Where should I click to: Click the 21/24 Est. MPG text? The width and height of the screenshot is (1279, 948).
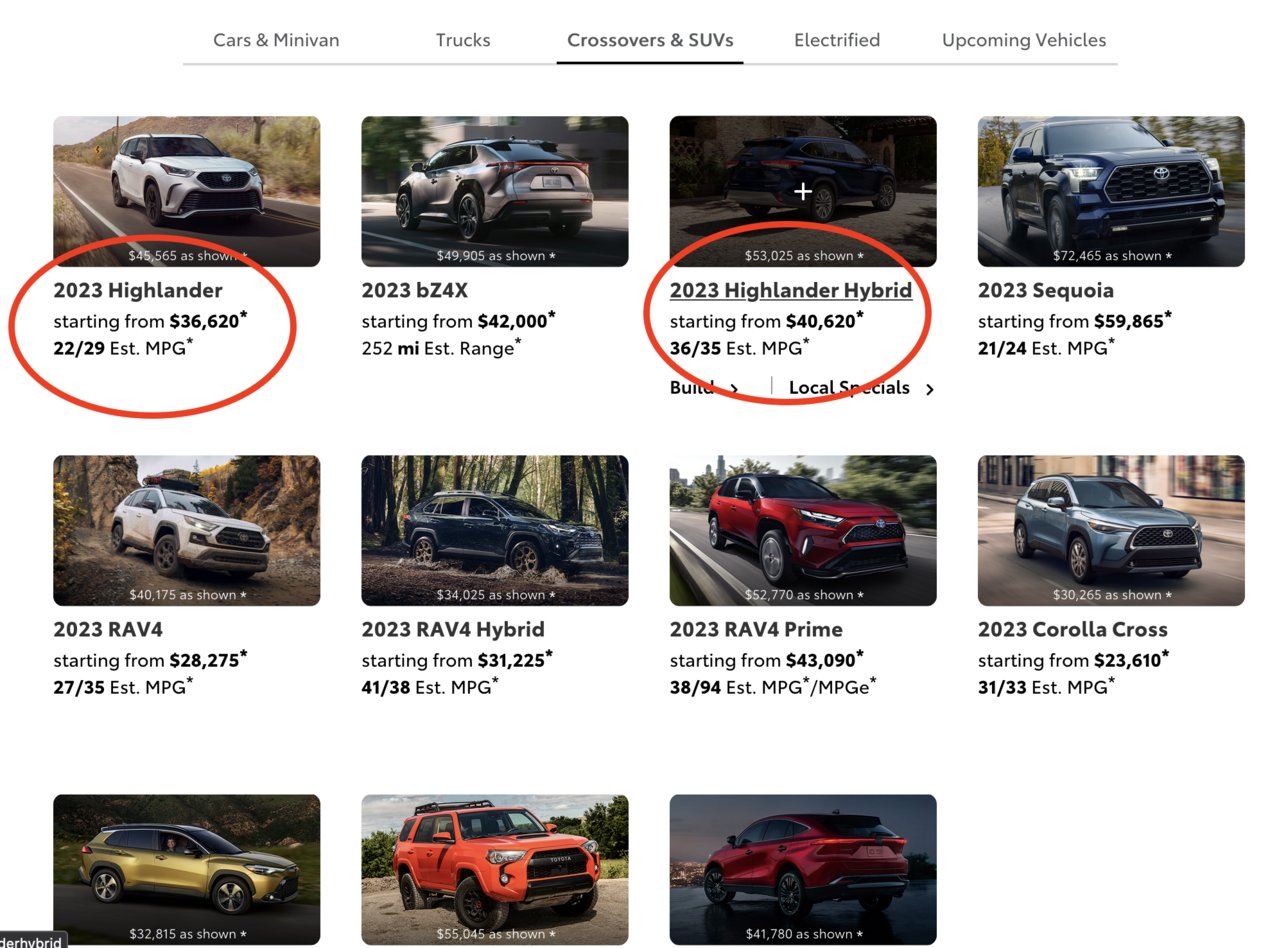[1047, 348]
